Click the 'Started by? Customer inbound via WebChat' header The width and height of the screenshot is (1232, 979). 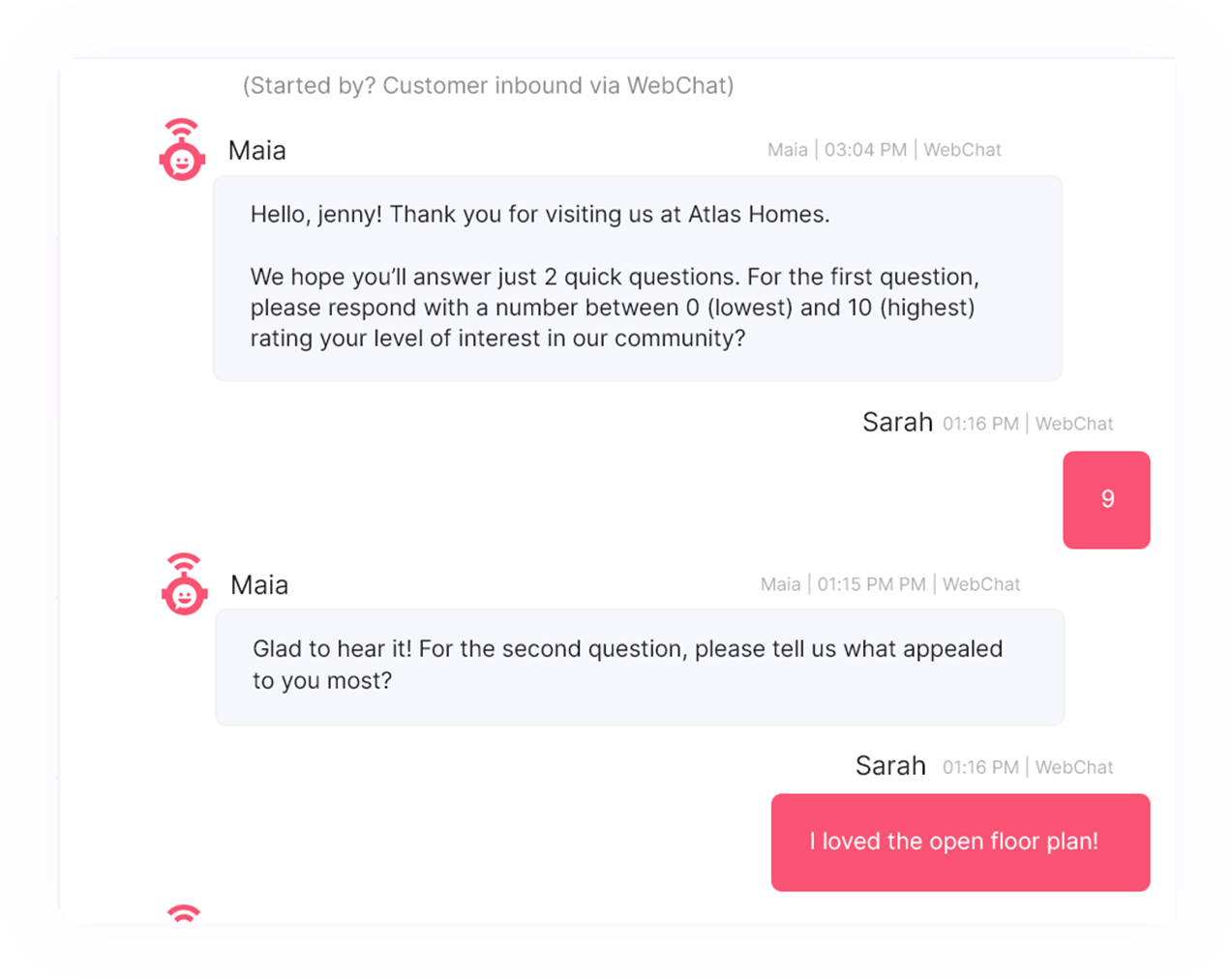(x=488, y=85)
